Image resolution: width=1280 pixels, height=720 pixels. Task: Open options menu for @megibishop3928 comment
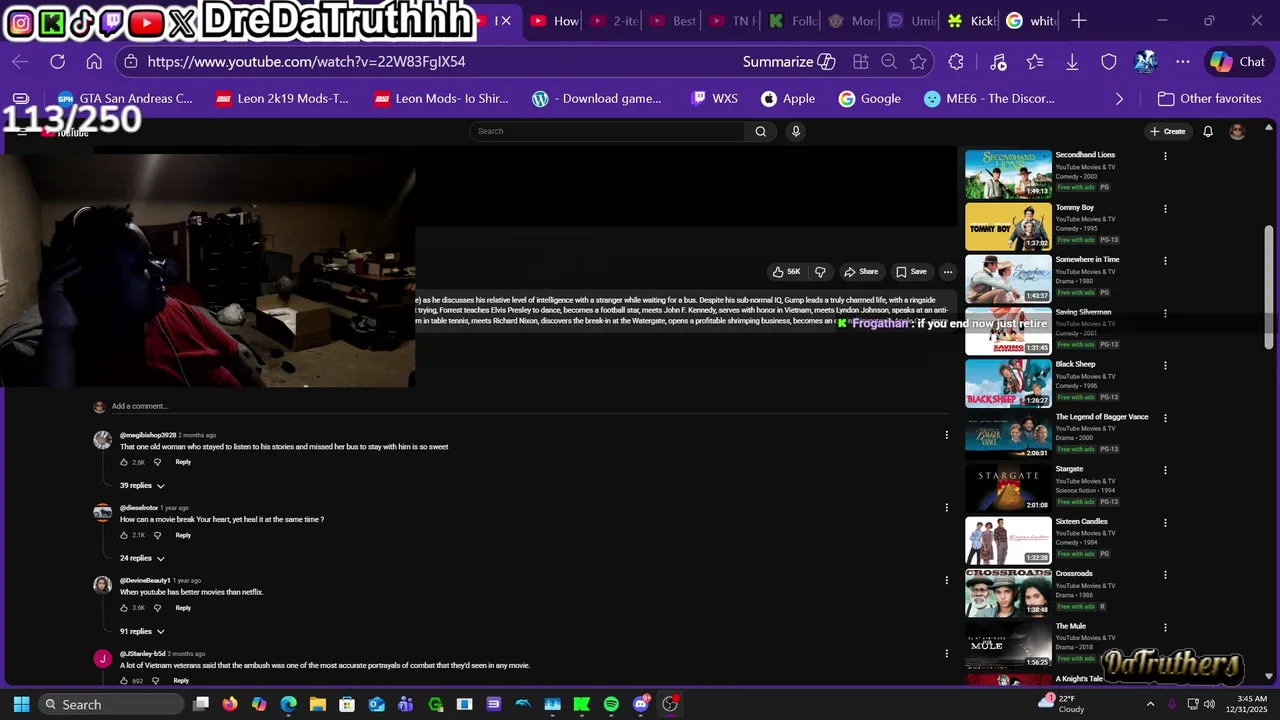pos(946,435)
